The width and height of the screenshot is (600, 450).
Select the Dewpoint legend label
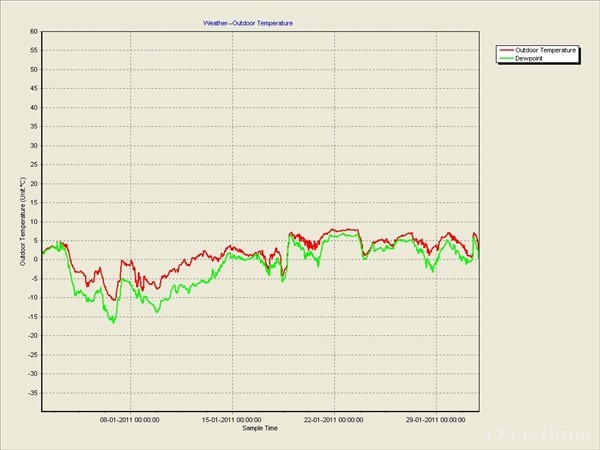click(530, 58)
